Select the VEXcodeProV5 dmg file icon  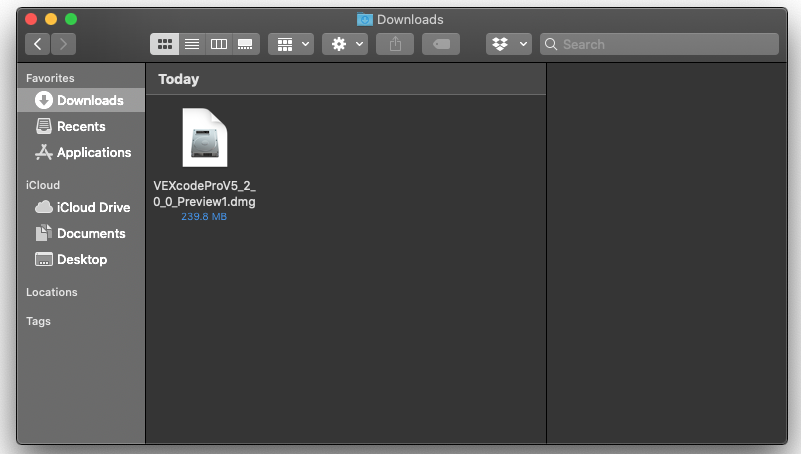(x=204, y=138)
